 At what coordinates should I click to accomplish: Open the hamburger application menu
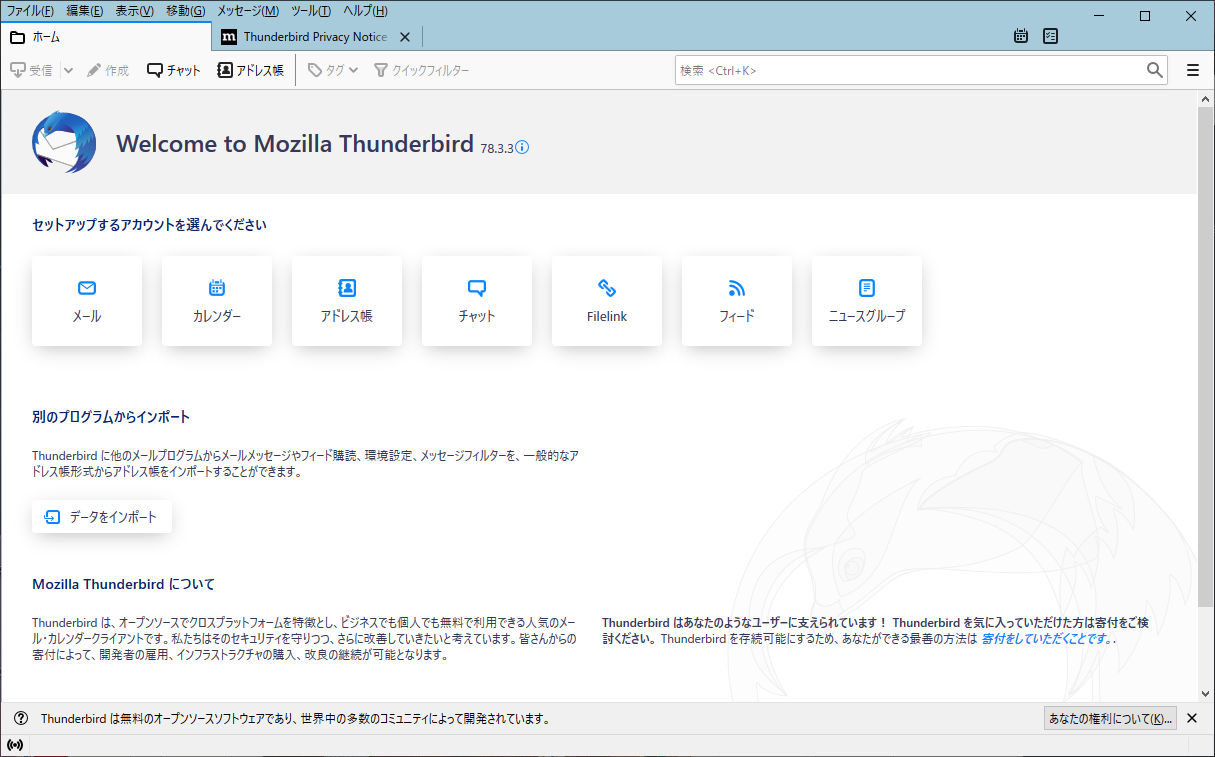pyautogui.click(x=1192, y=70)
